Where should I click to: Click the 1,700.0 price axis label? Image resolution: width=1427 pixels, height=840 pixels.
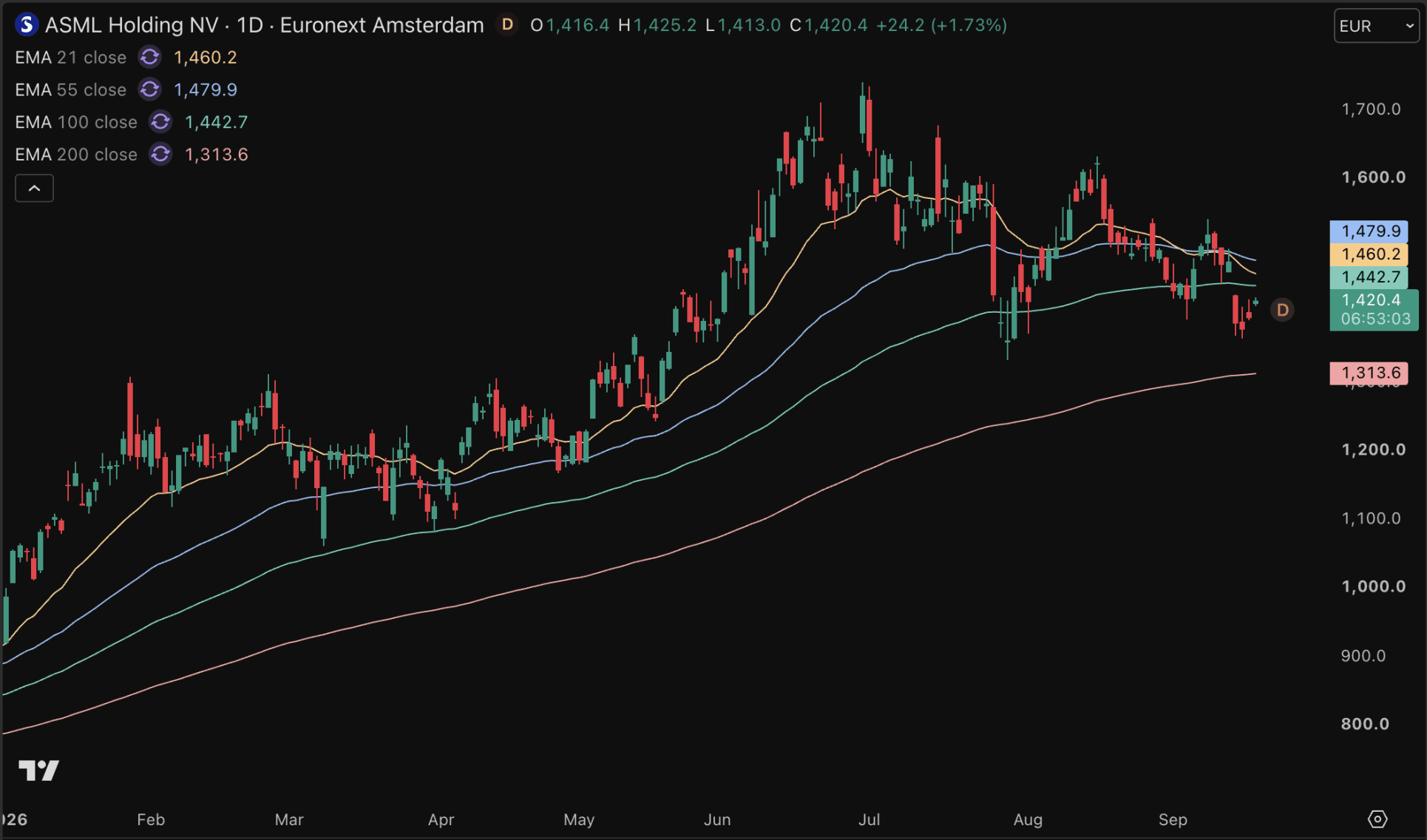click(x=1372, y=109)
